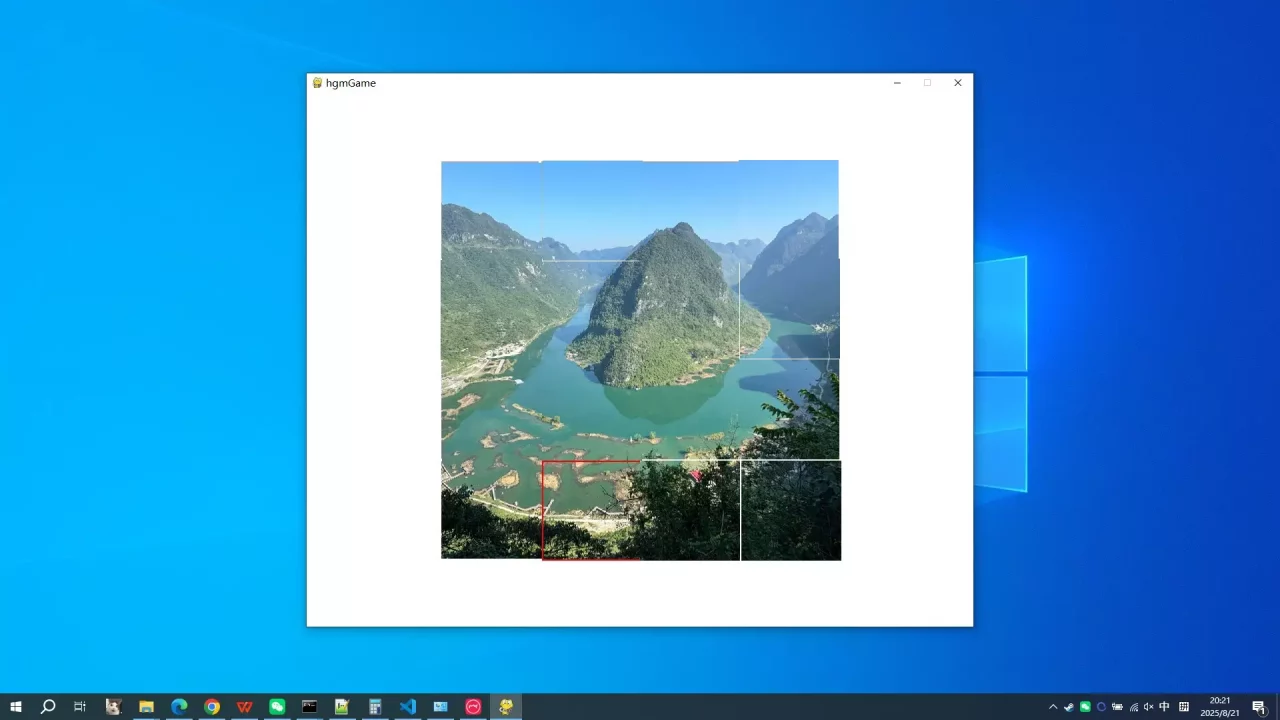Open the Start menu
This screenshot has height=720, width=1280.
16,707
